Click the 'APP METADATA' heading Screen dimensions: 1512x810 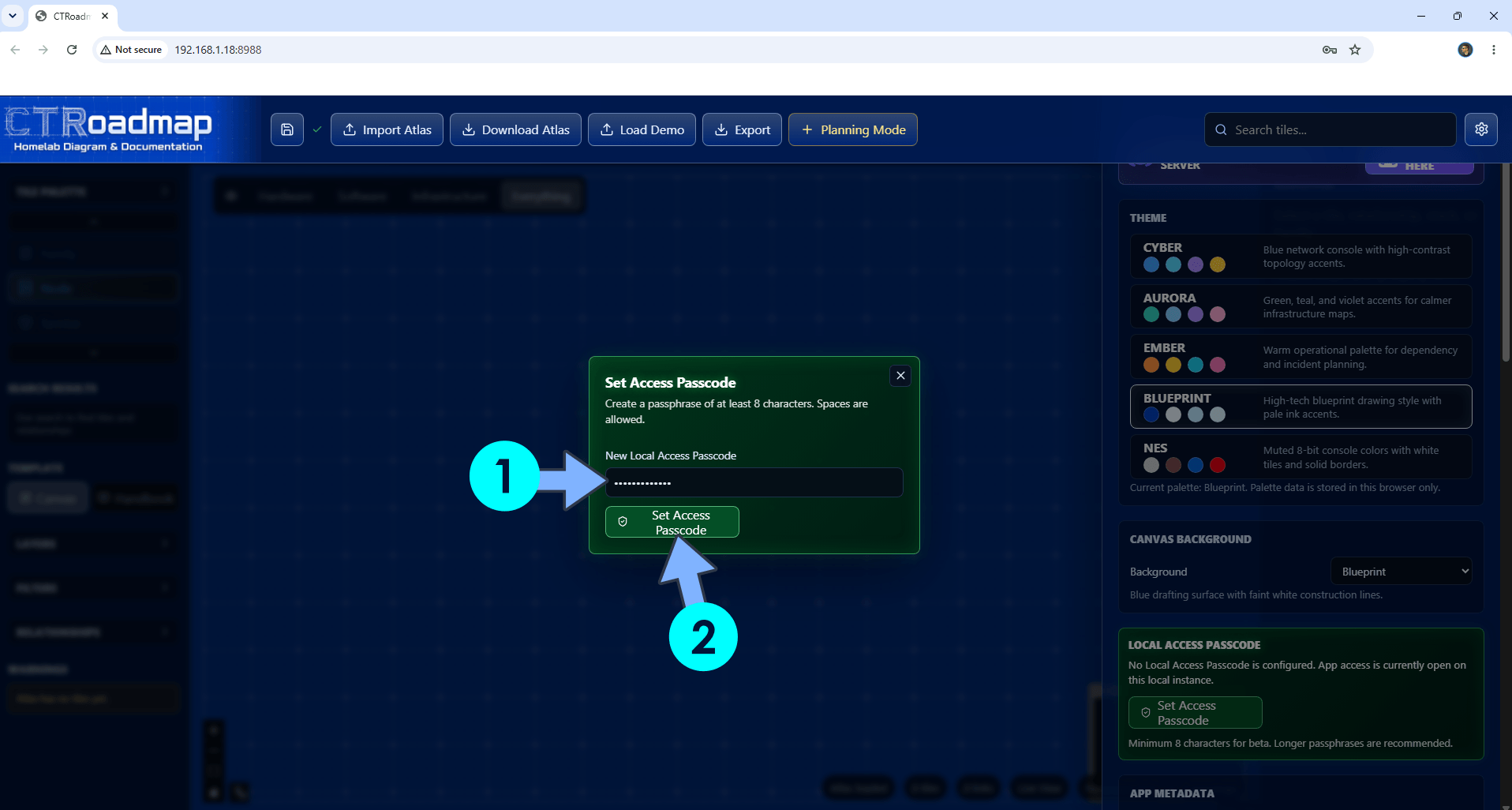1172,793
